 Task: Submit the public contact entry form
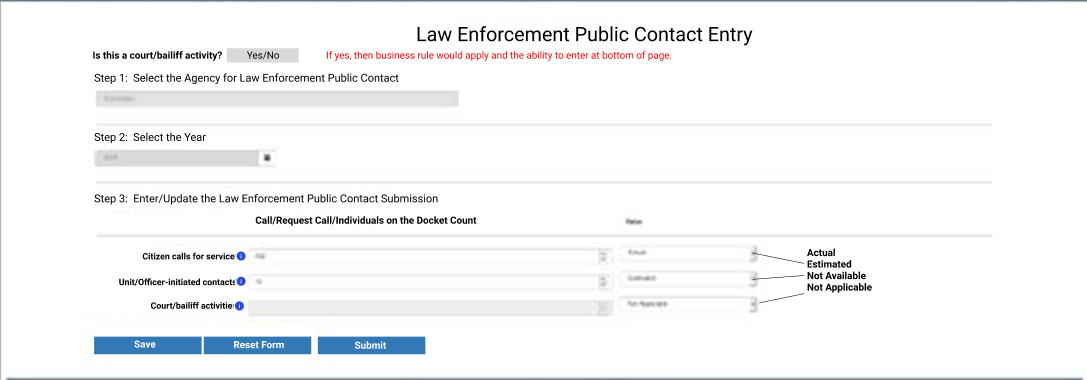tap(372, 345)
